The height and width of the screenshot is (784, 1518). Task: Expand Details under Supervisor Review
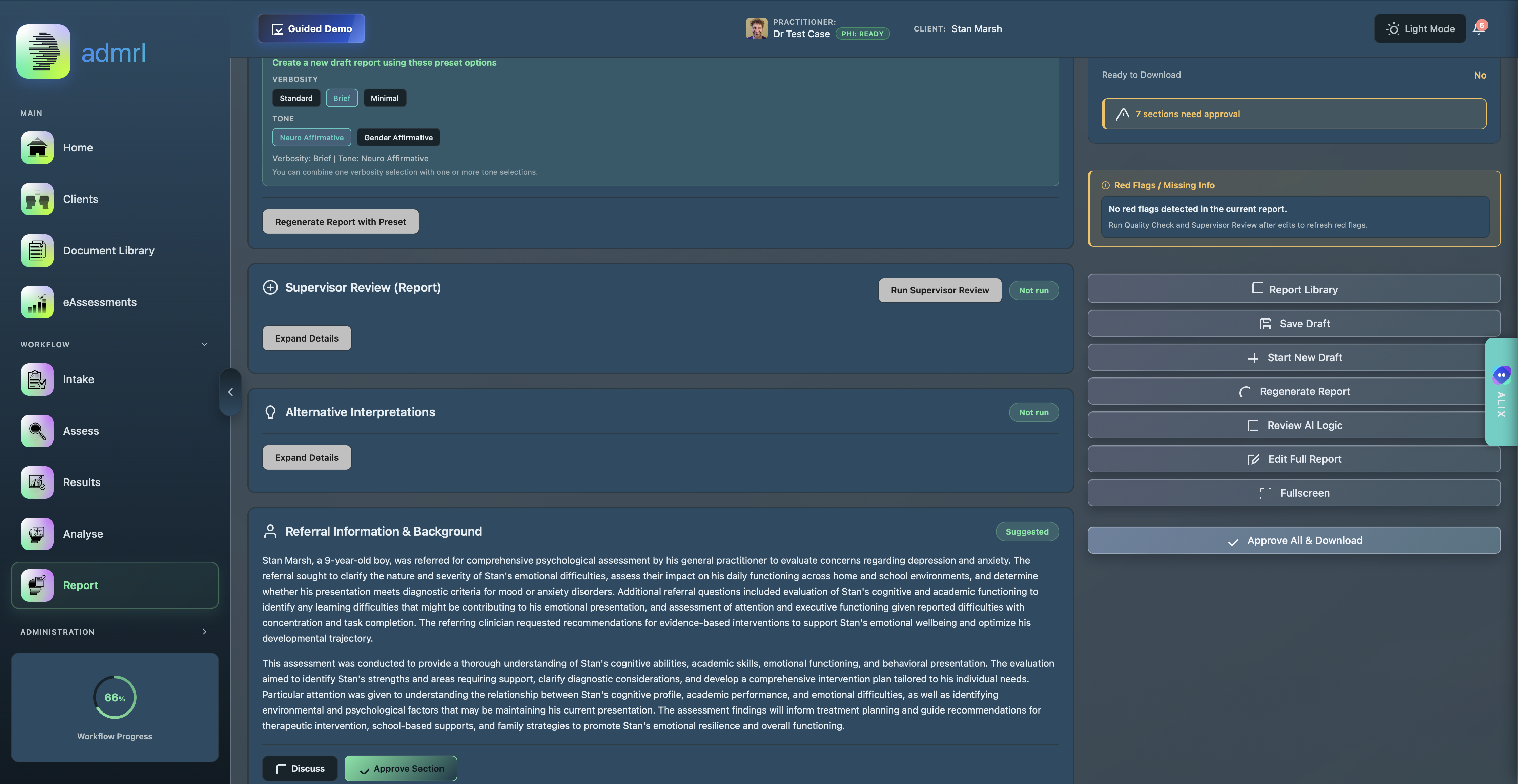click(x=306, y=337)
